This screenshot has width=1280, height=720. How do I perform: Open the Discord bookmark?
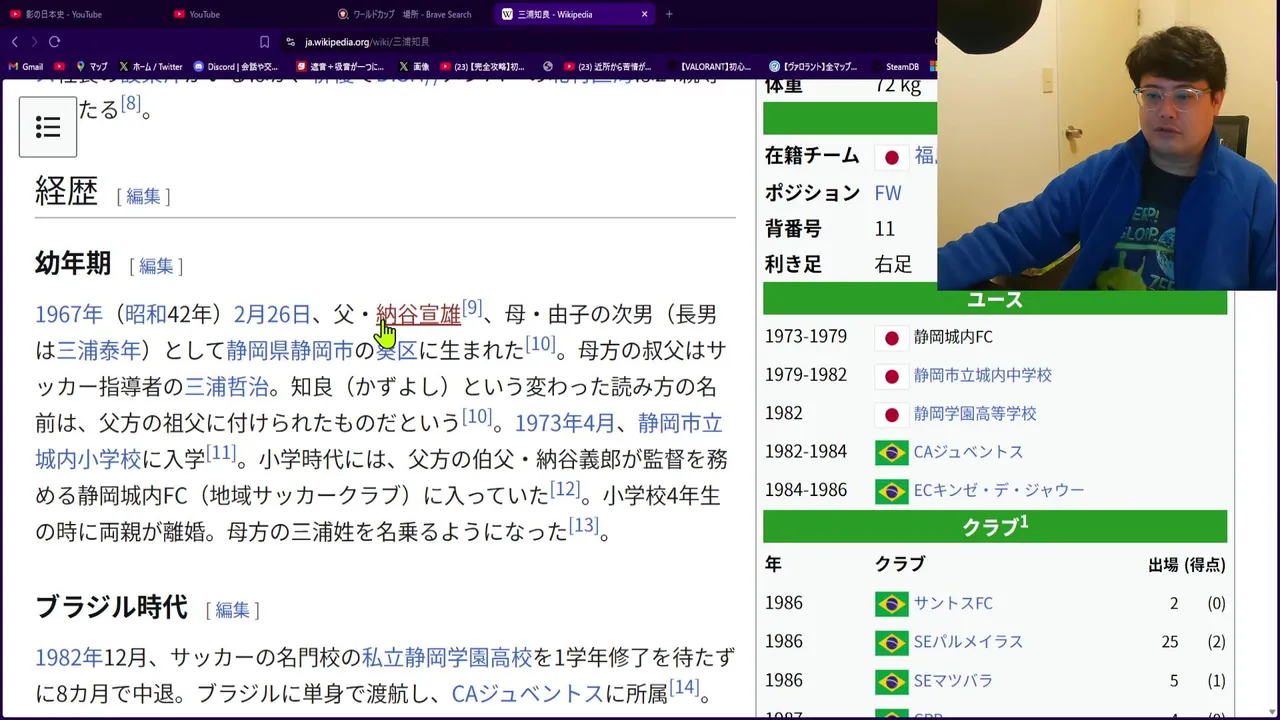[x=236, y=67]
